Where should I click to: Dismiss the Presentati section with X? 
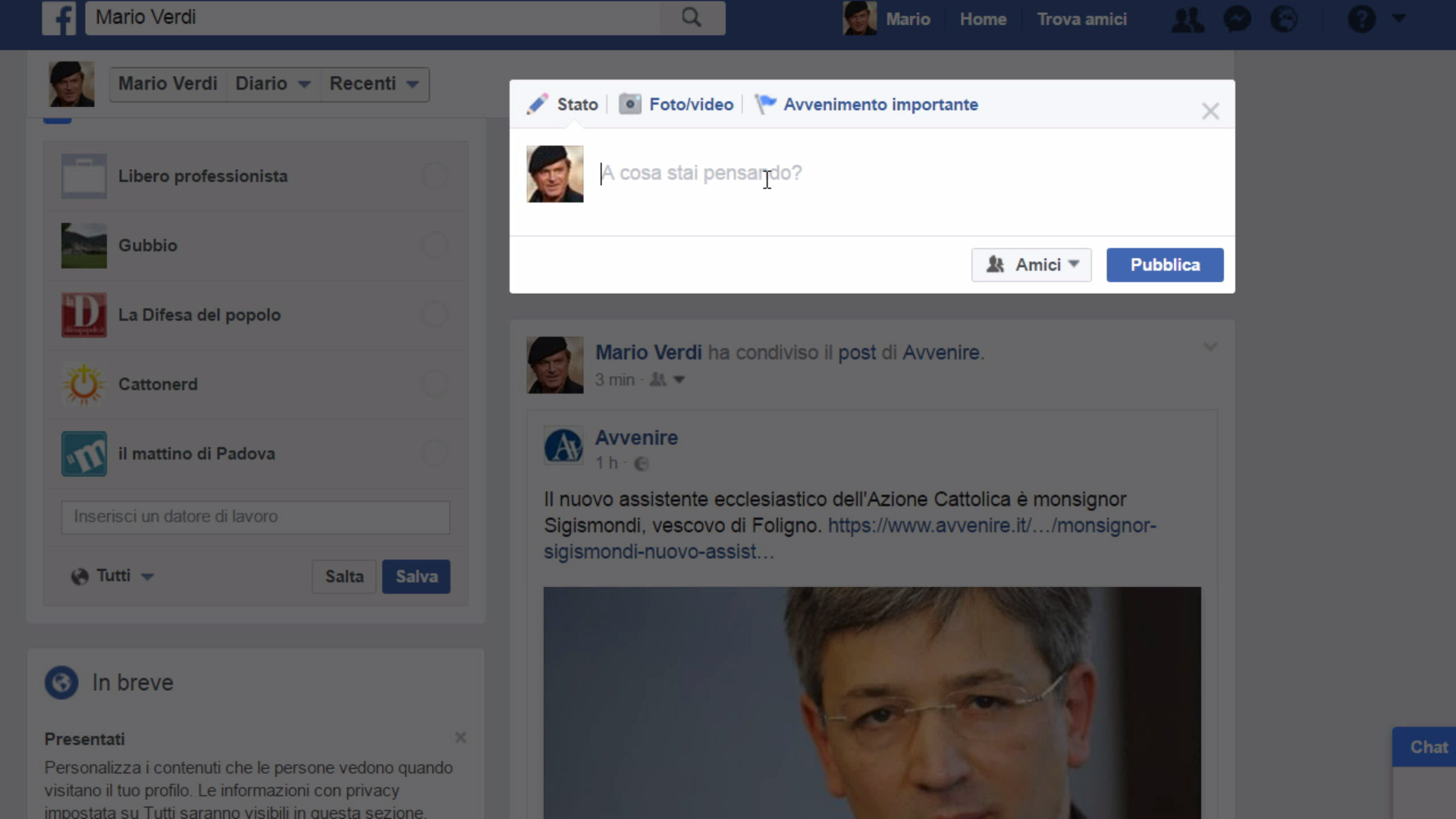460,738
